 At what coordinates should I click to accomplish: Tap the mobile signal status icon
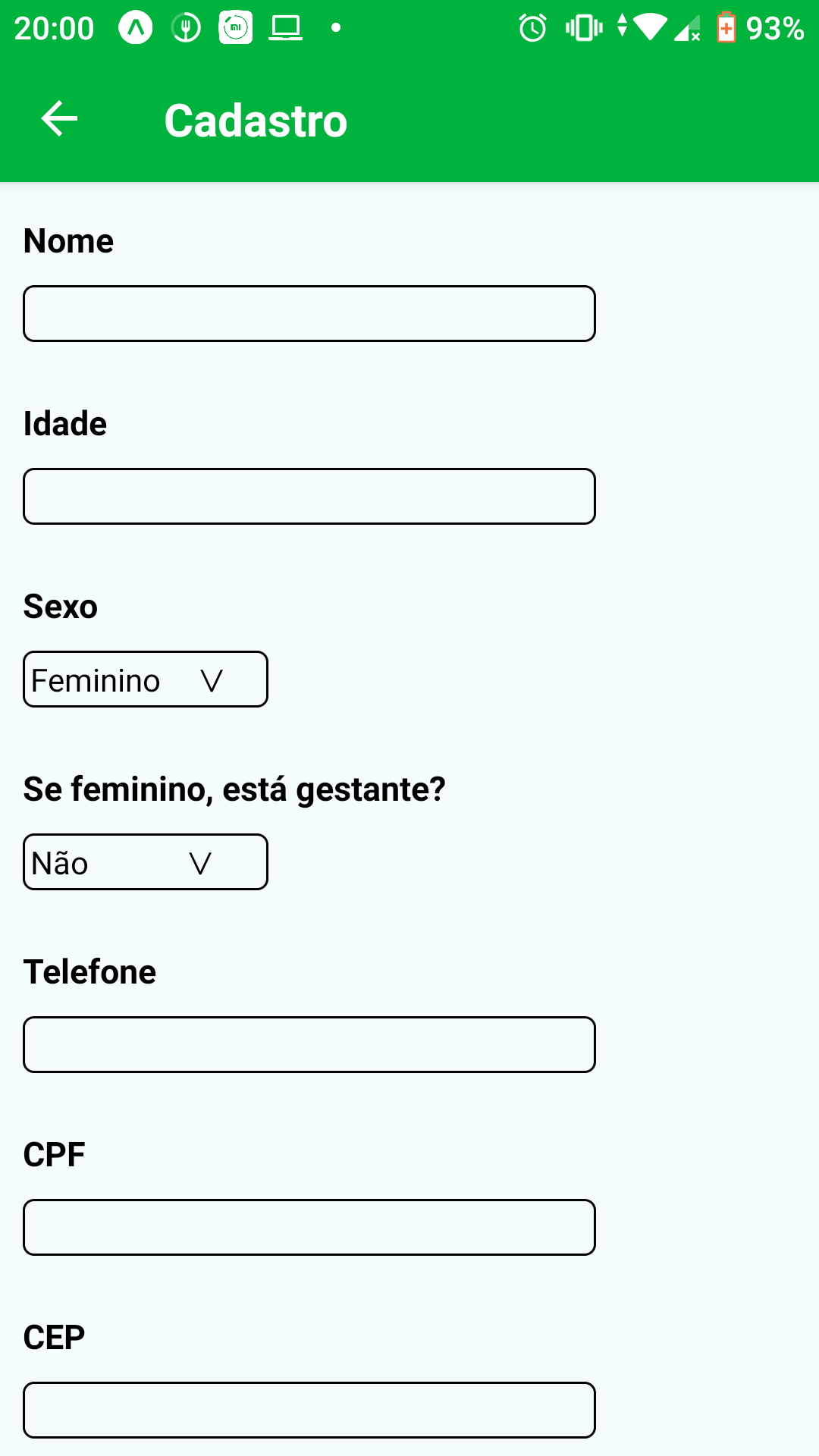tap(687, 29)
